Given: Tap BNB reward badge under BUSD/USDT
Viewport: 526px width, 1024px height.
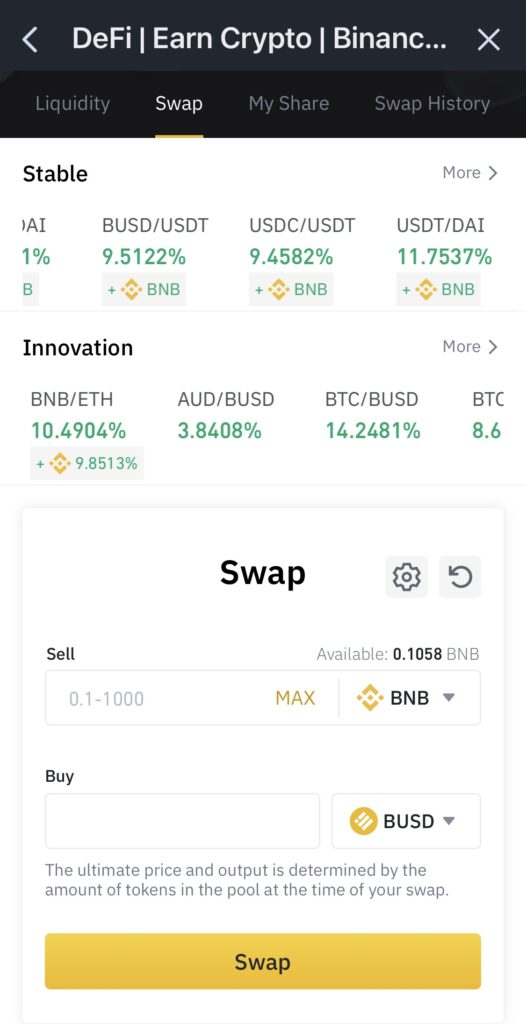Looking at the screenshot, I should click(x=144, y=289).
